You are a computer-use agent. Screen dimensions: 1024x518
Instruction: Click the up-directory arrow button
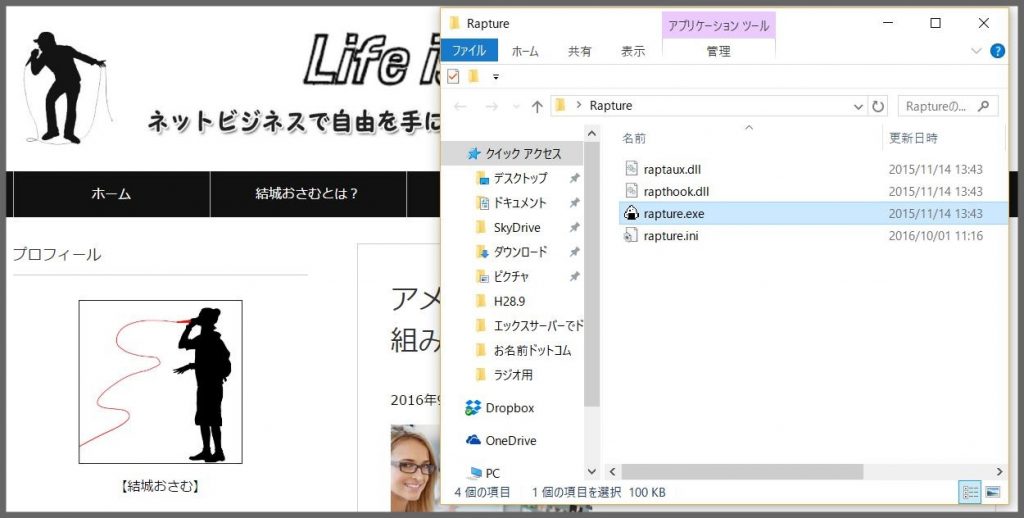pos(537,106)
